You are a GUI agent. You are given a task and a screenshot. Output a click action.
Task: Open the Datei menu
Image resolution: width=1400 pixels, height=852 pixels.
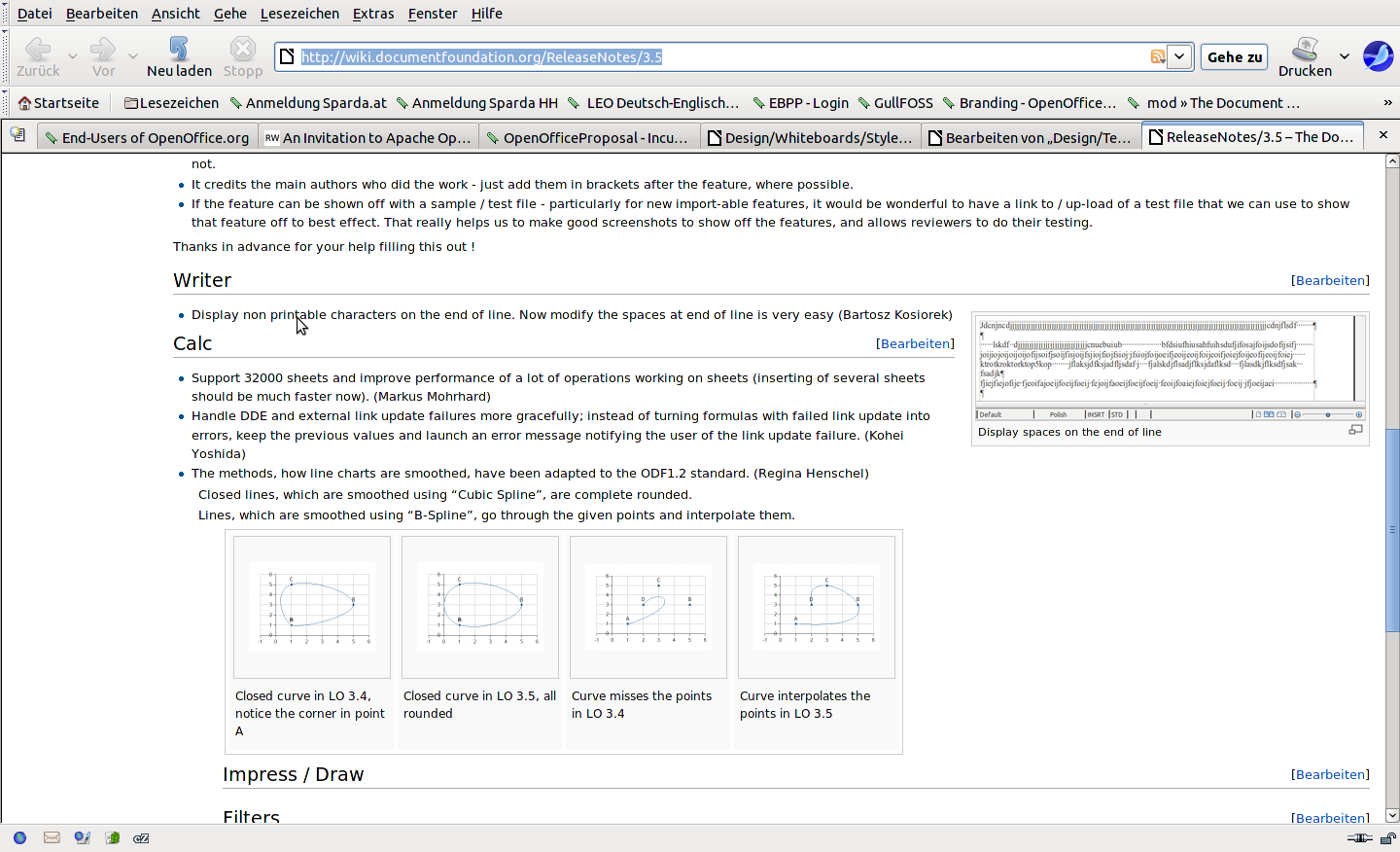pyautogui.click(x=35, y=14)
